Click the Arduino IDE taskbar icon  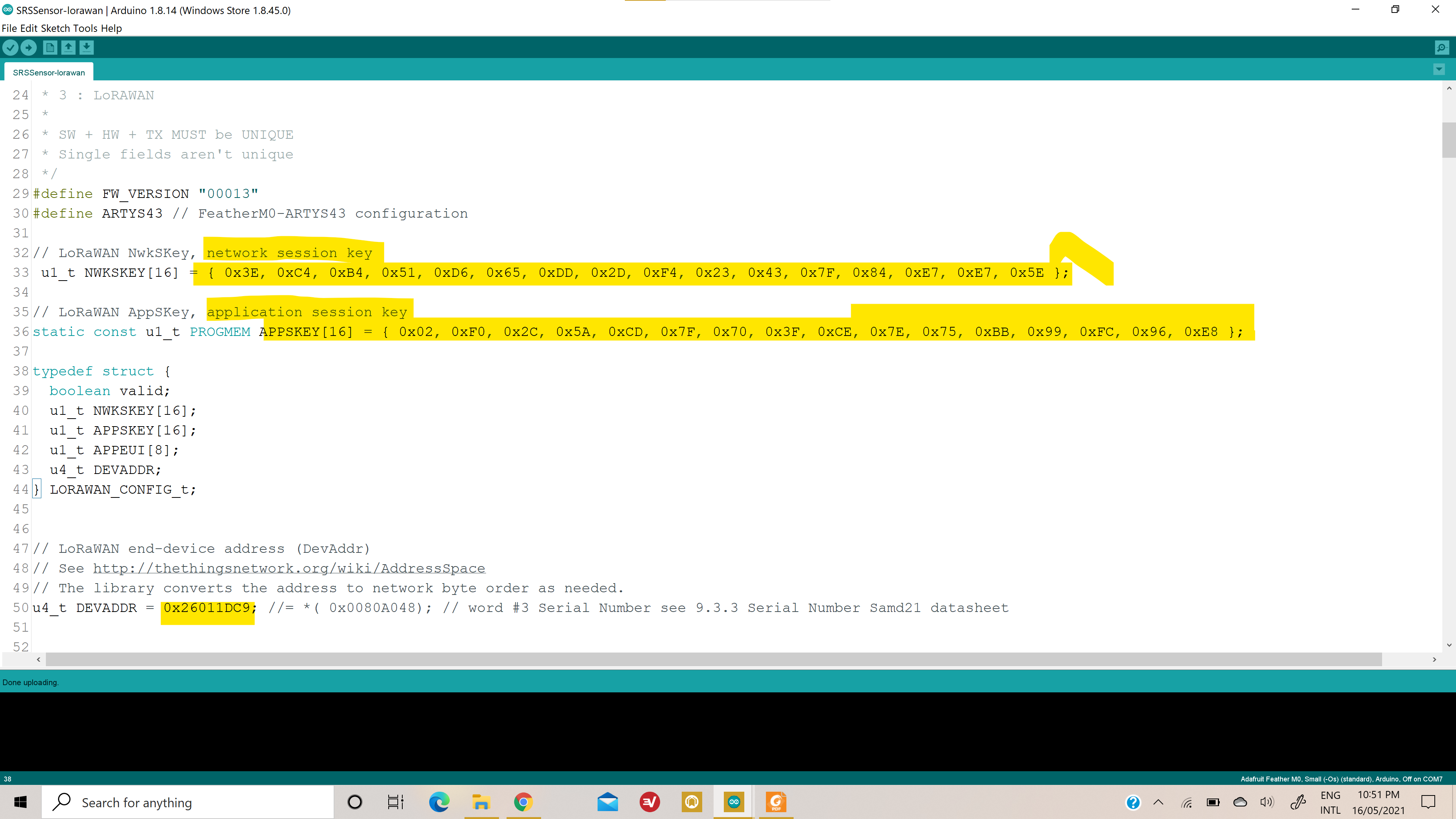[734, 802]
